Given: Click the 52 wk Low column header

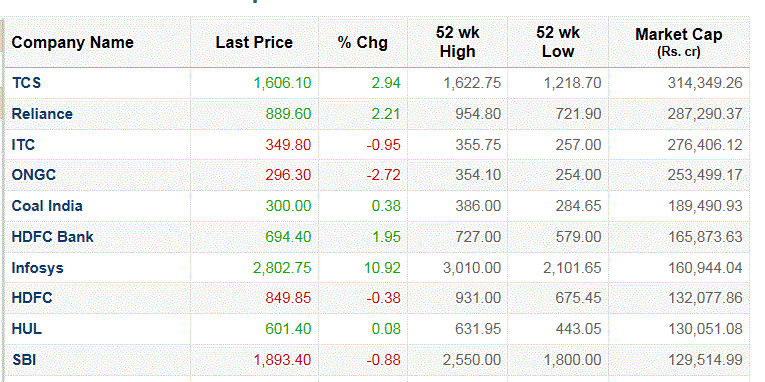Looking at the screenshot, I should 558,42.
